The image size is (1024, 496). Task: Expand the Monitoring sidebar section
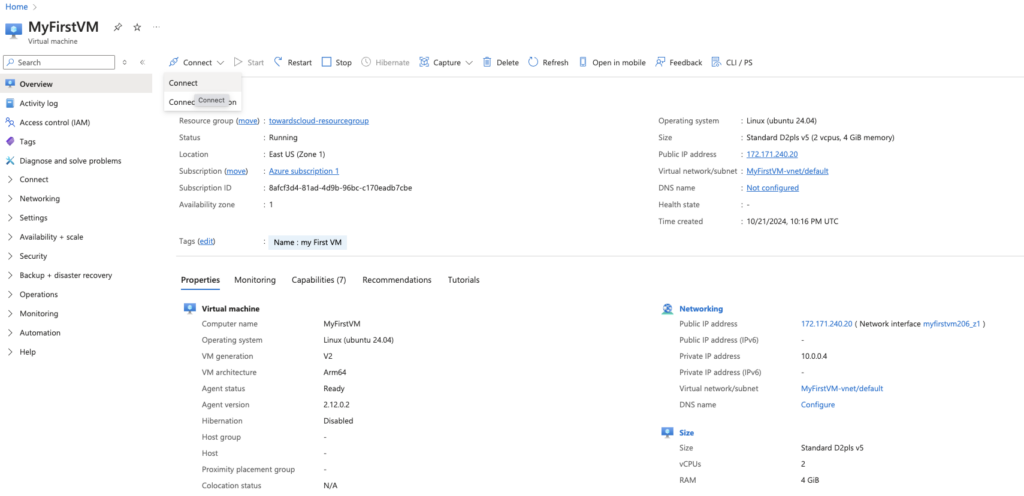(x=10, y=313)
